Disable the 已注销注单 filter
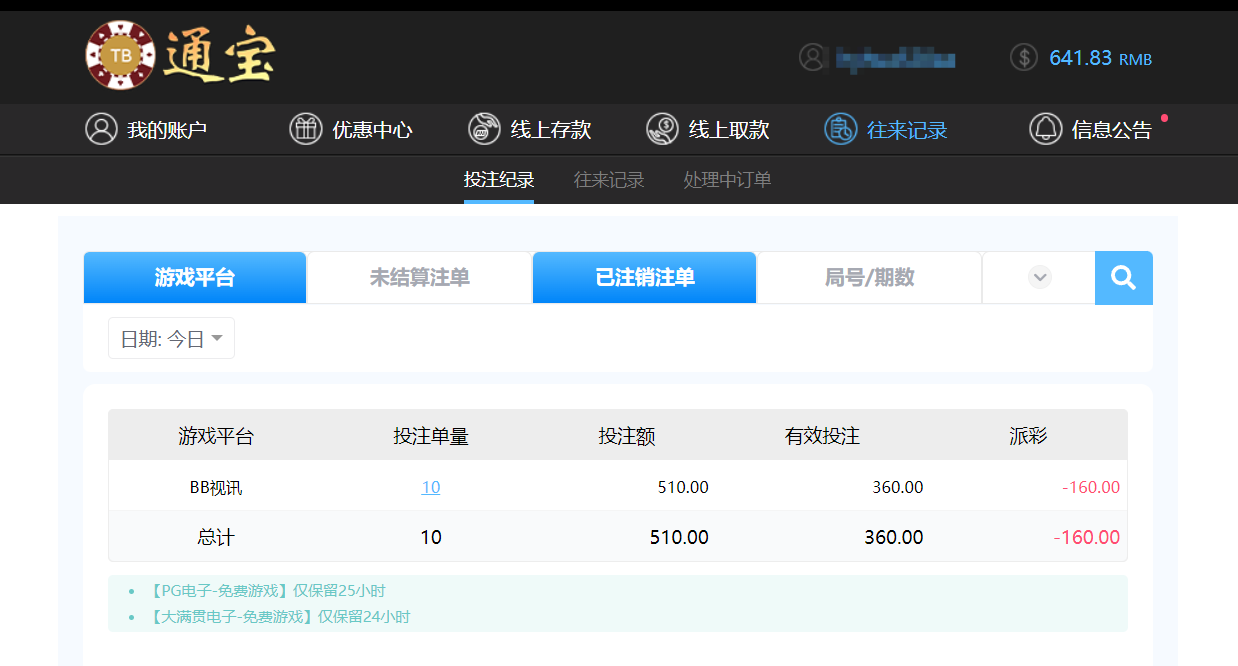 [x=644, y=277]
